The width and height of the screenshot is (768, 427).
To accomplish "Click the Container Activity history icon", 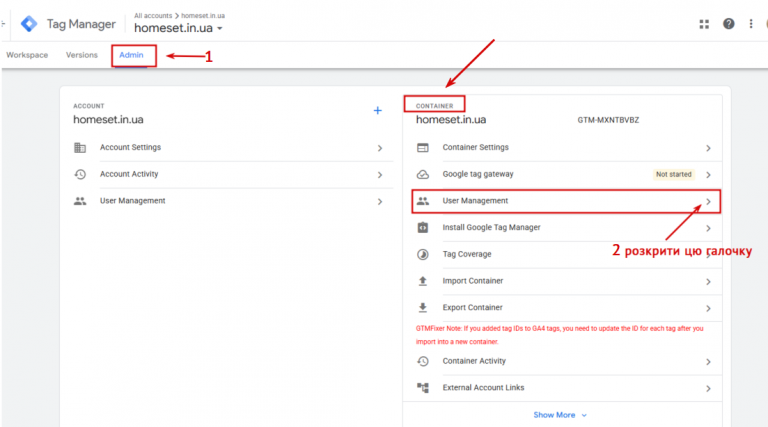I will [x=423, y=361].
